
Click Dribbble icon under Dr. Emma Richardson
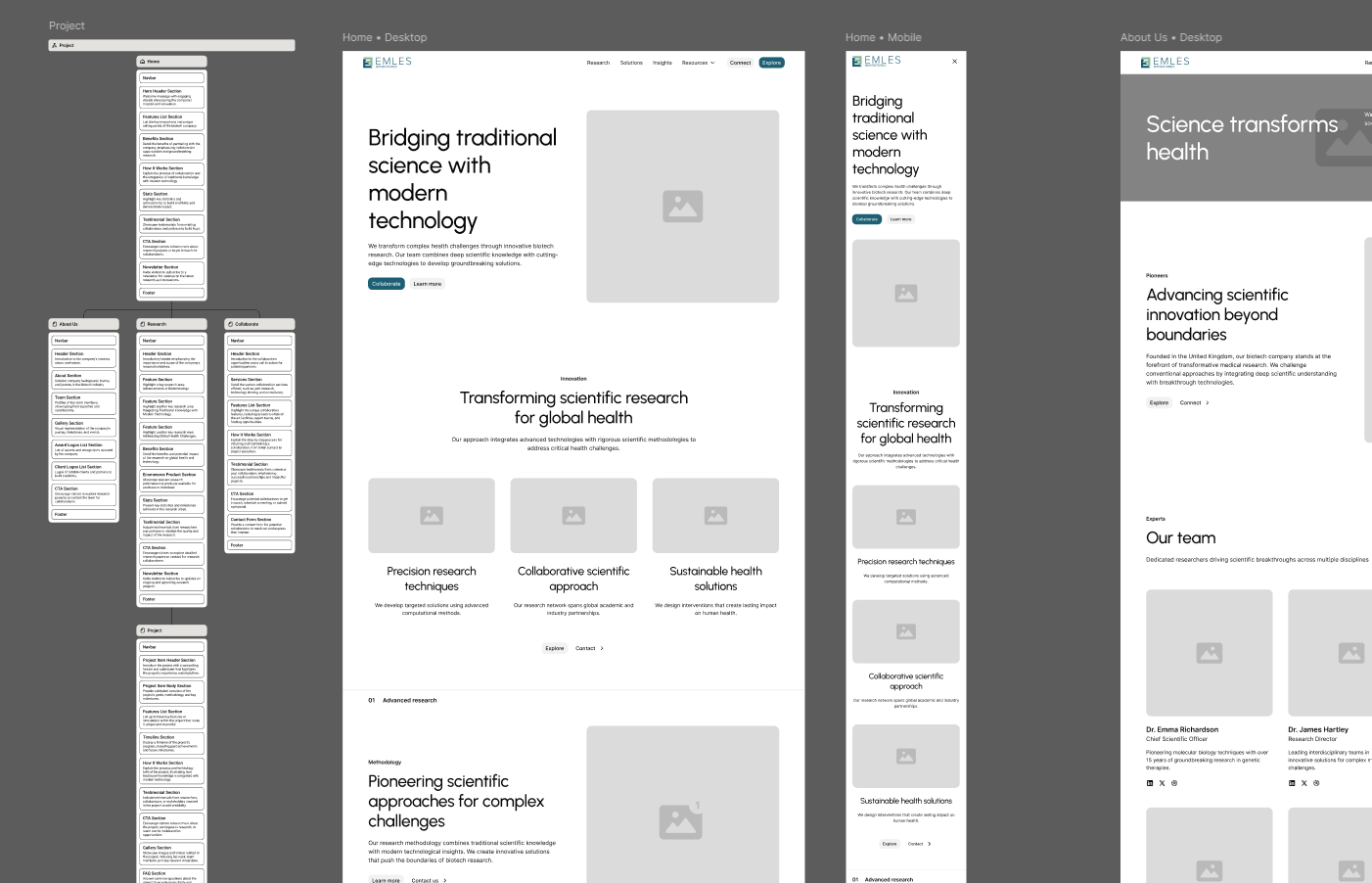[1174, 783]
